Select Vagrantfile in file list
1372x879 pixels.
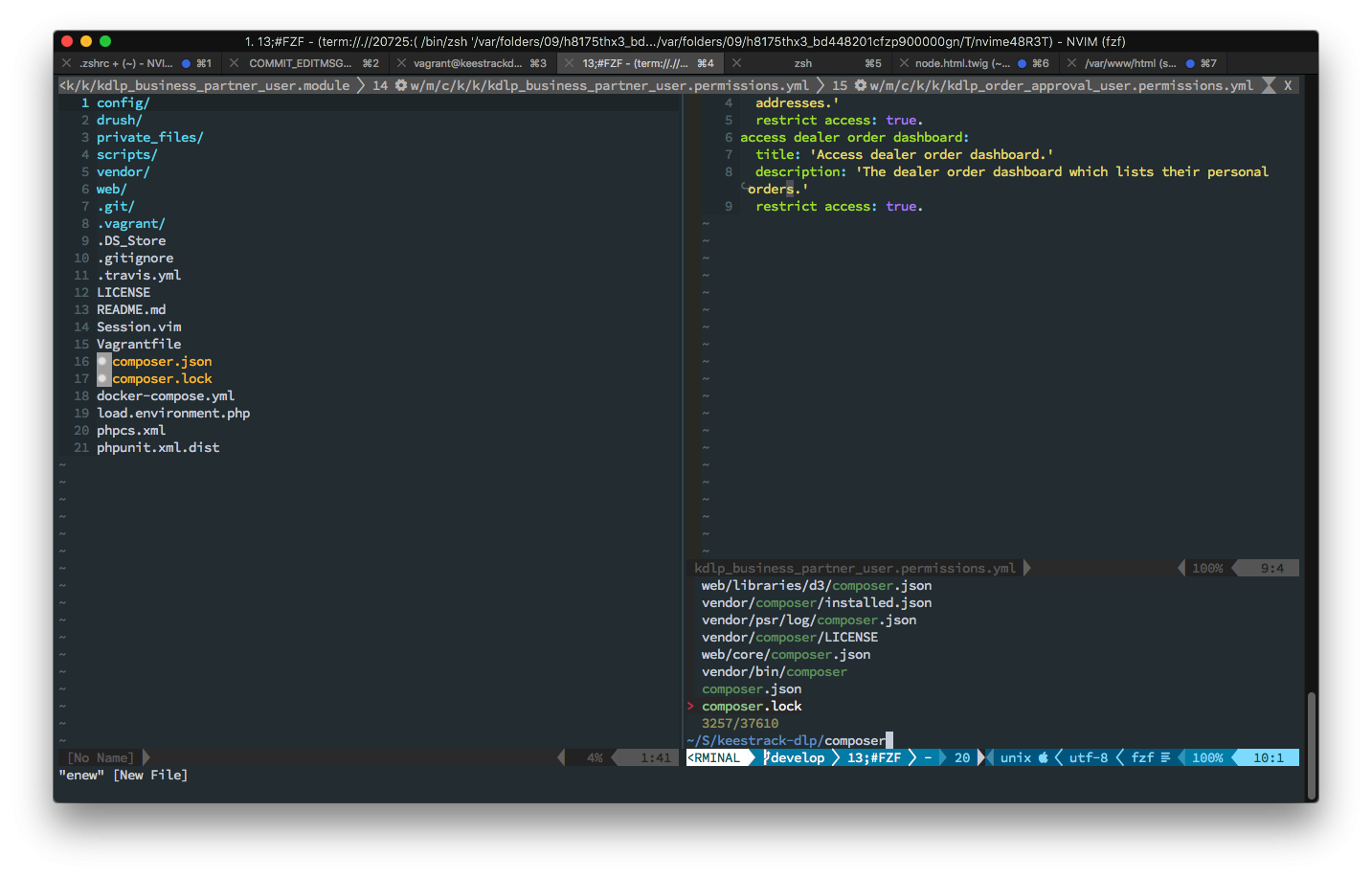(139, 344)
